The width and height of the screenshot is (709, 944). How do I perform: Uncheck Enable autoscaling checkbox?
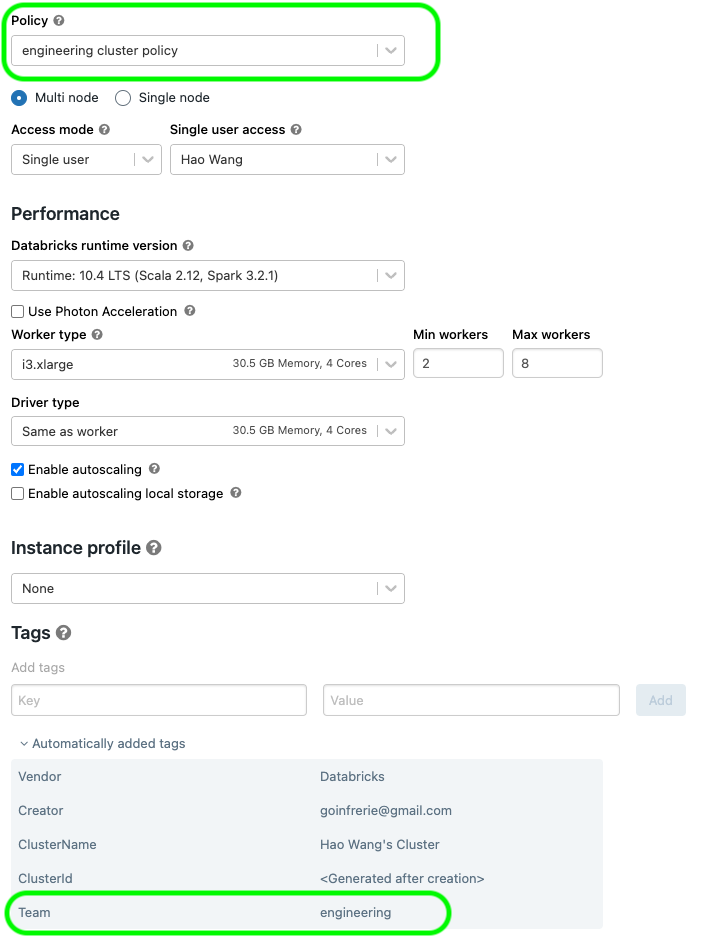click(17, 469)
